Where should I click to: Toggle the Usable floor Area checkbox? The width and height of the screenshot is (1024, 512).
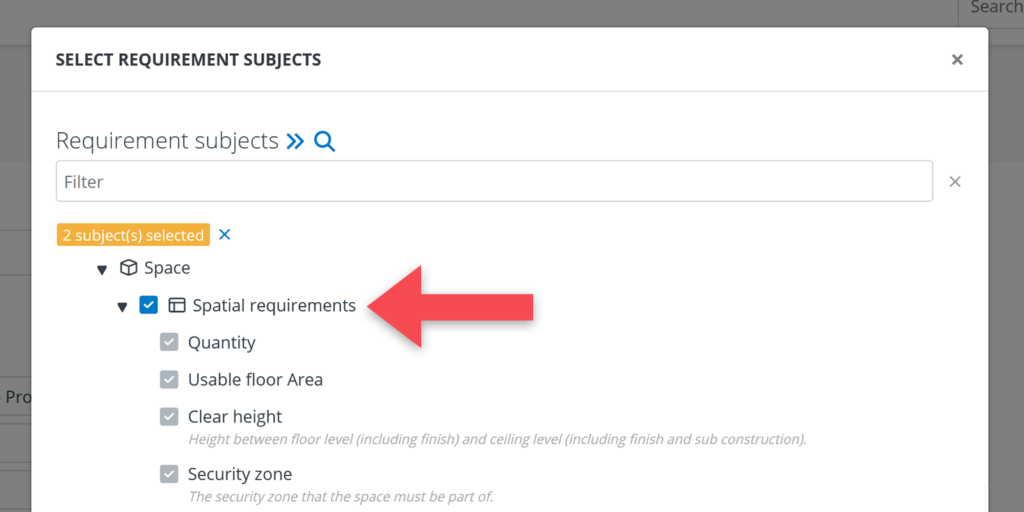tap(169, 380)
